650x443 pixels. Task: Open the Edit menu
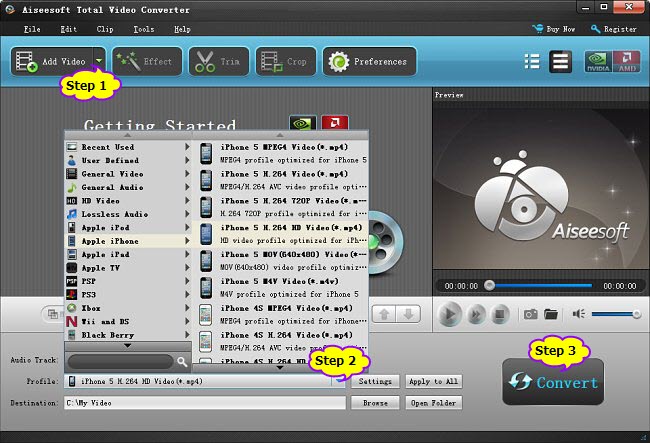pyautogui.click(x=68, y=29)
